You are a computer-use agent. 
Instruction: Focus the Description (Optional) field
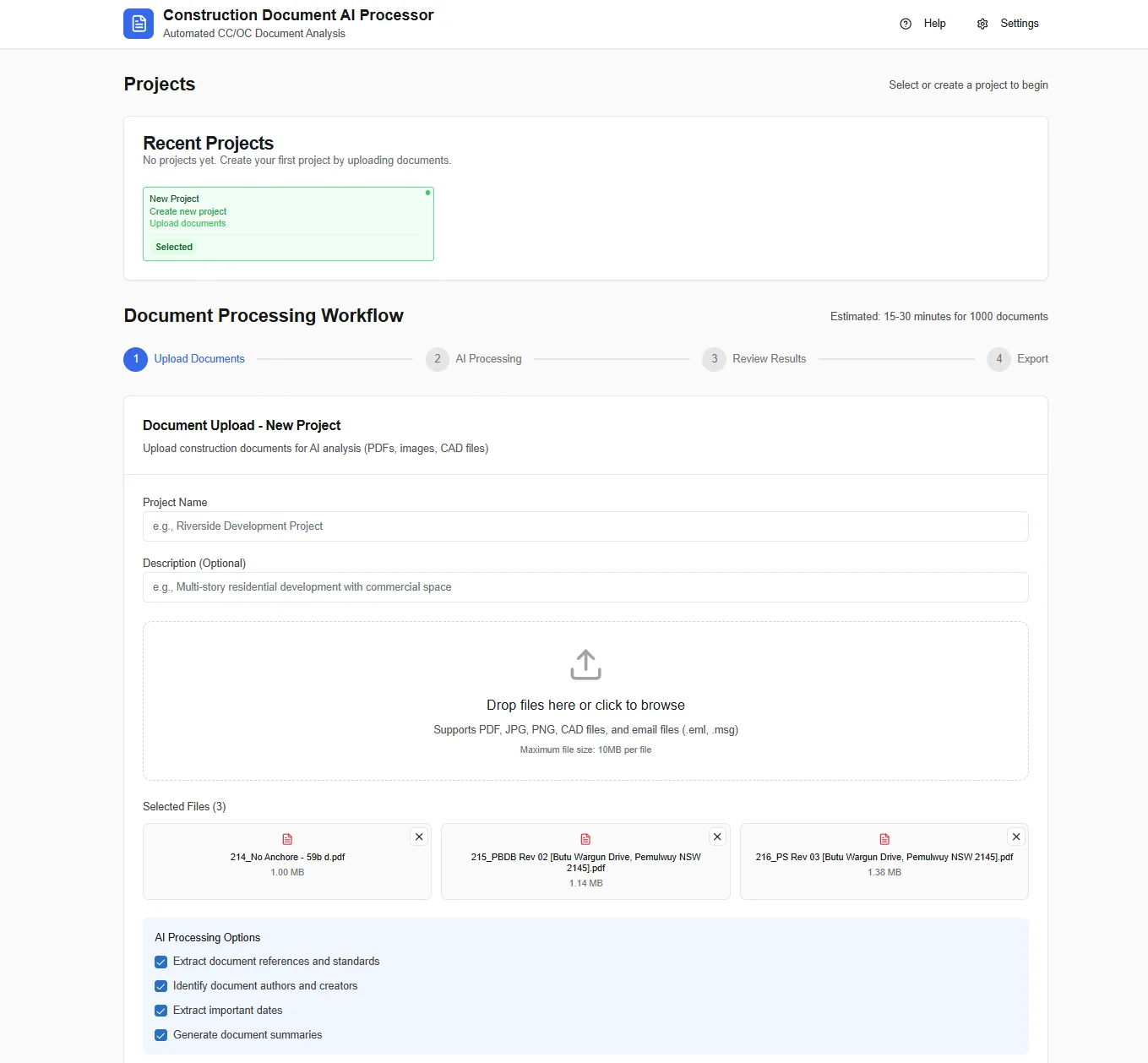pos(585,587)
